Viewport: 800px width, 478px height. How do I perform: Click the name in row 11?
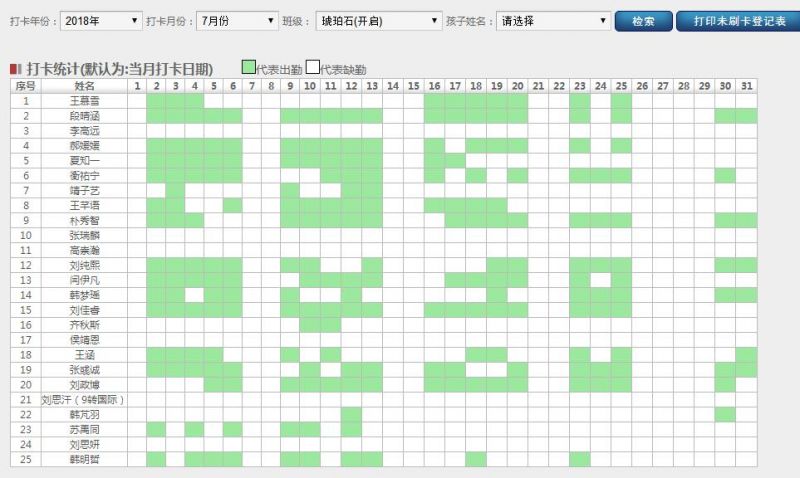click(x=84, y=250)
